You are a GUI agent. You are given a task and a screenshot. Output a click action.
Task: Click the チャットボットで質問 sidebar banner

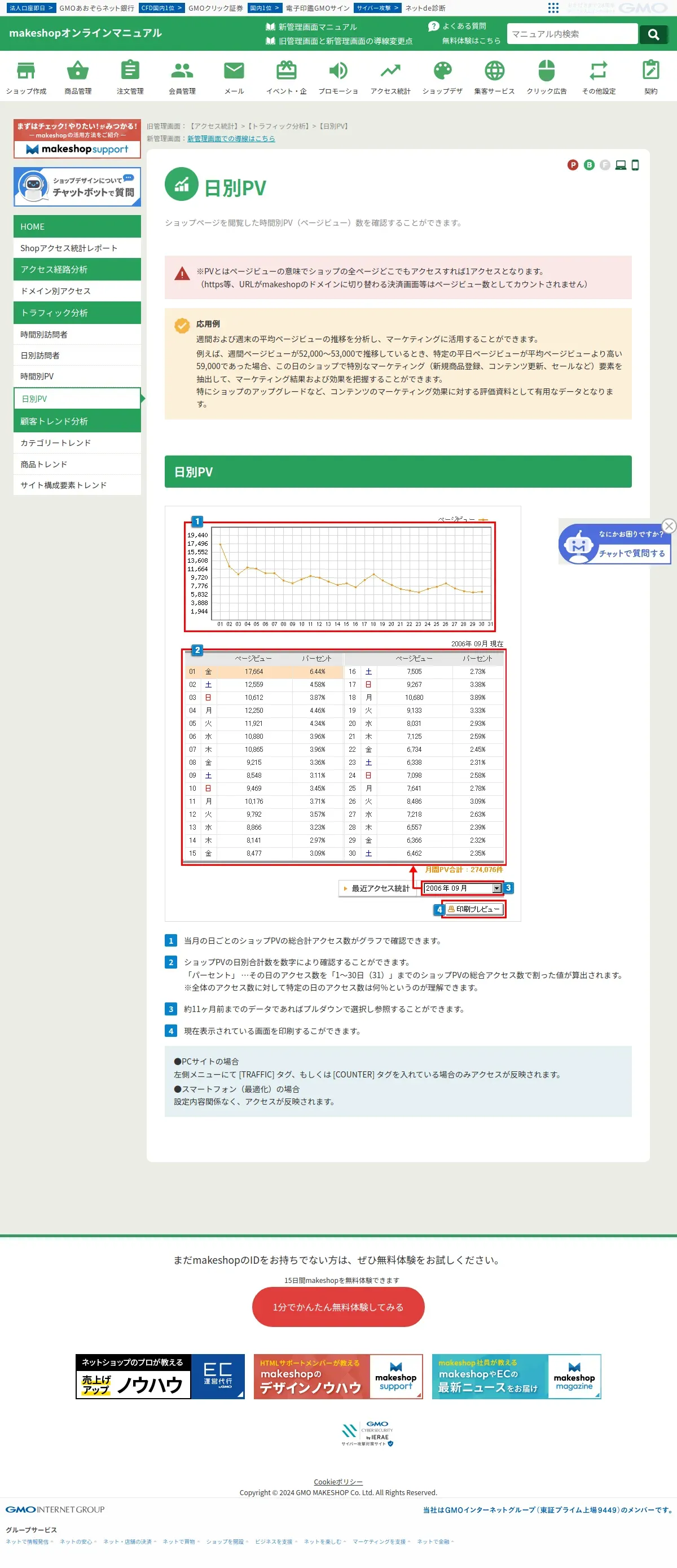[x=77, y=187]
